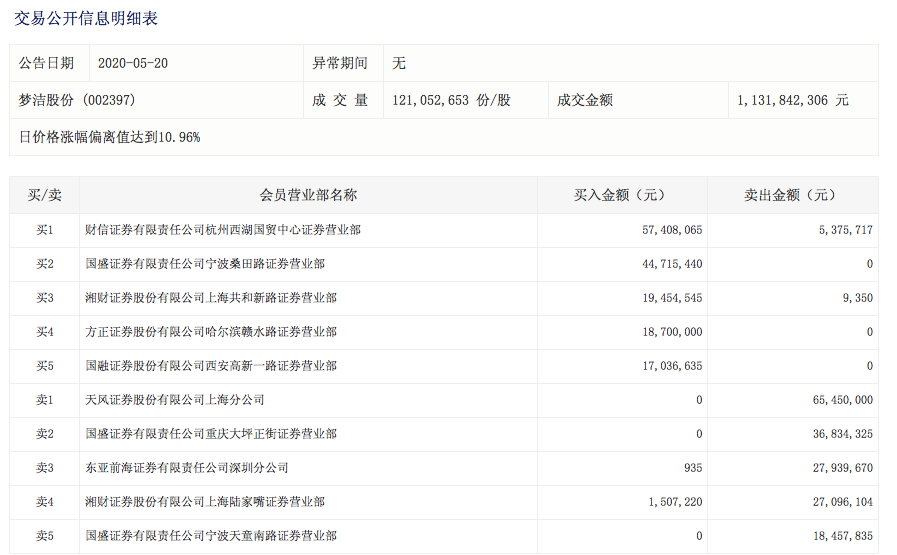Select the 买3 row label
Image resolution: width=897 pixels, height=555 pixels.
[45, 298]
